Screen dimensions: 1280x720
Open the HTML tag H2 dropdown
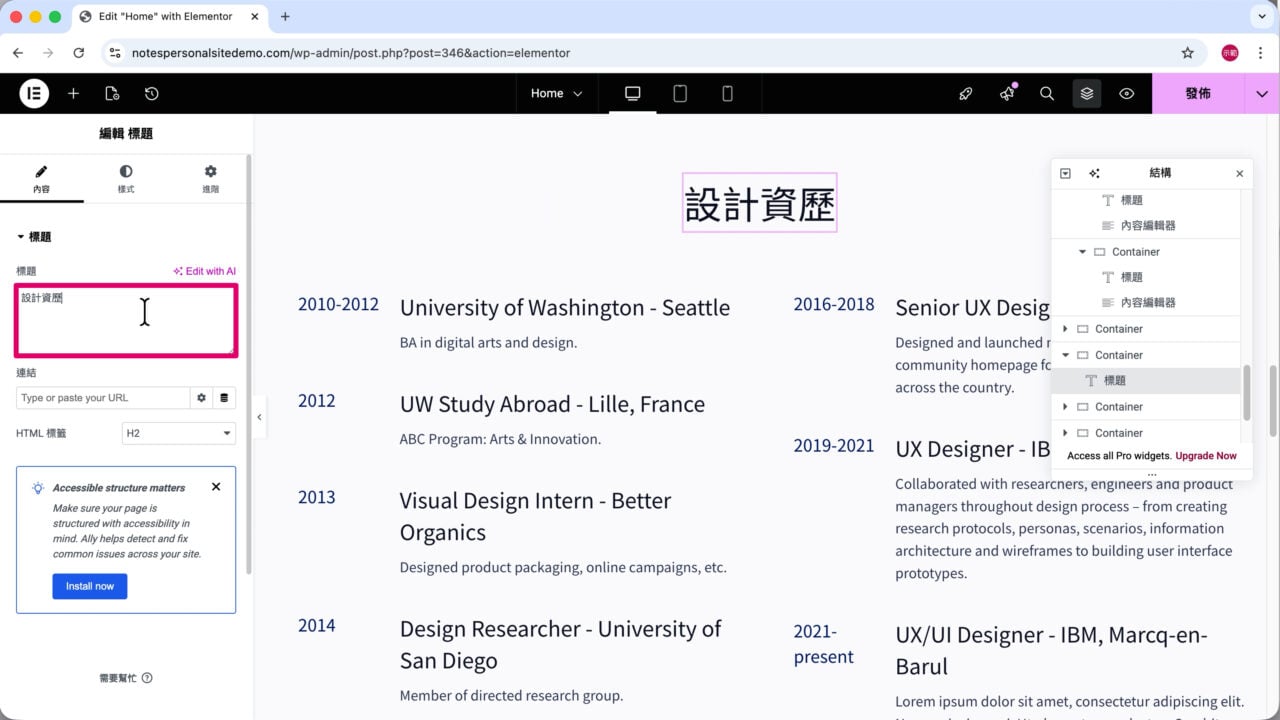(x=178, y=433)
